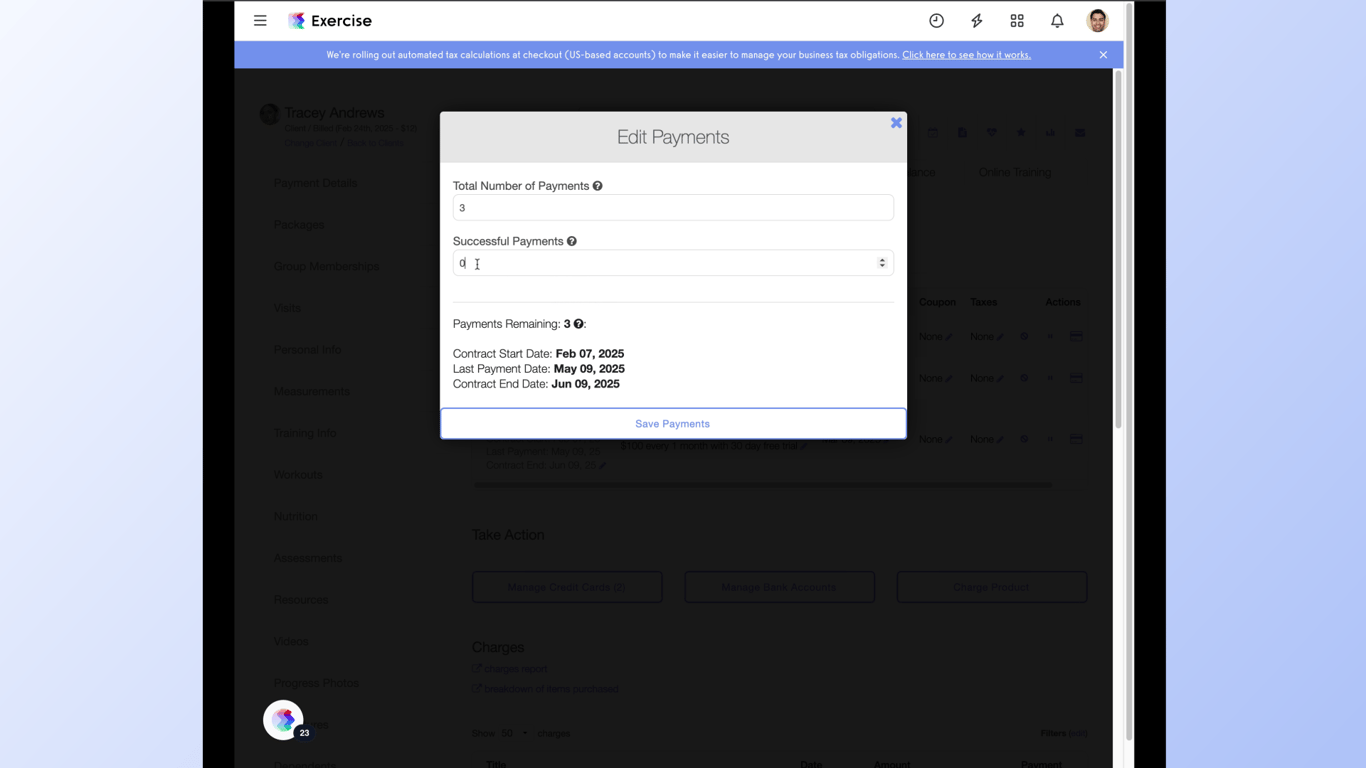
Task: Click the star icon in client toolbar
Action: click(x=1021, y=132)
